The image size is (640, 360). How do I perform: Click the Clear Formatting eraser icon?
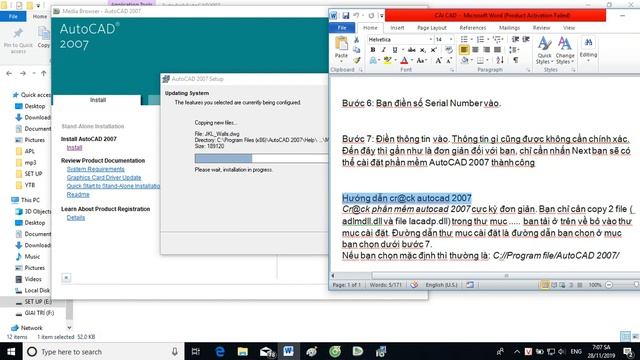click(449, 50)
